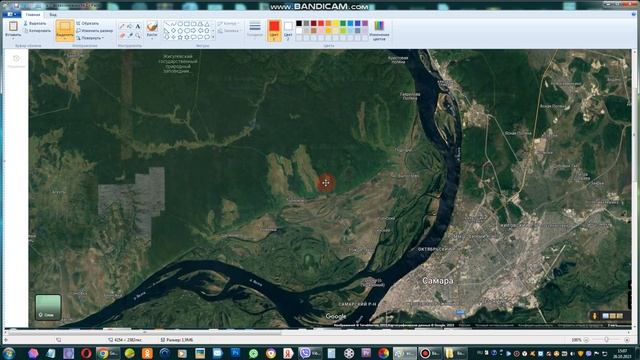
Task: Click the image dimensions 4254 × 2382 status entry
Action: [x=125, y=340]
